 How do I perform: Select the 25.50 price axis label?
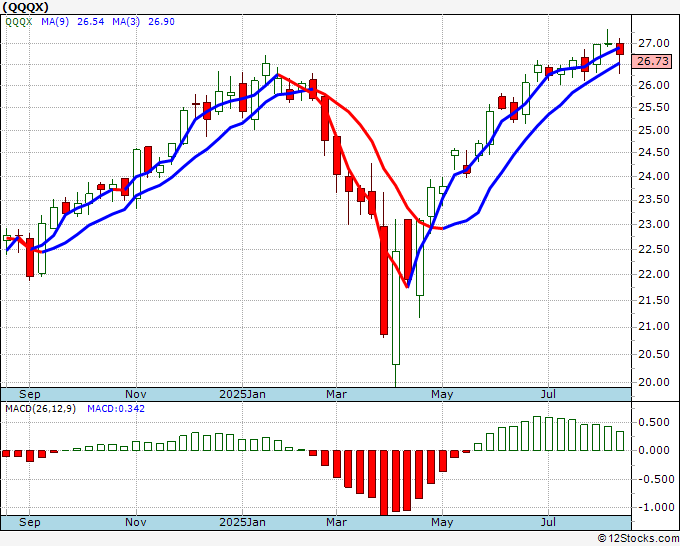654,108
